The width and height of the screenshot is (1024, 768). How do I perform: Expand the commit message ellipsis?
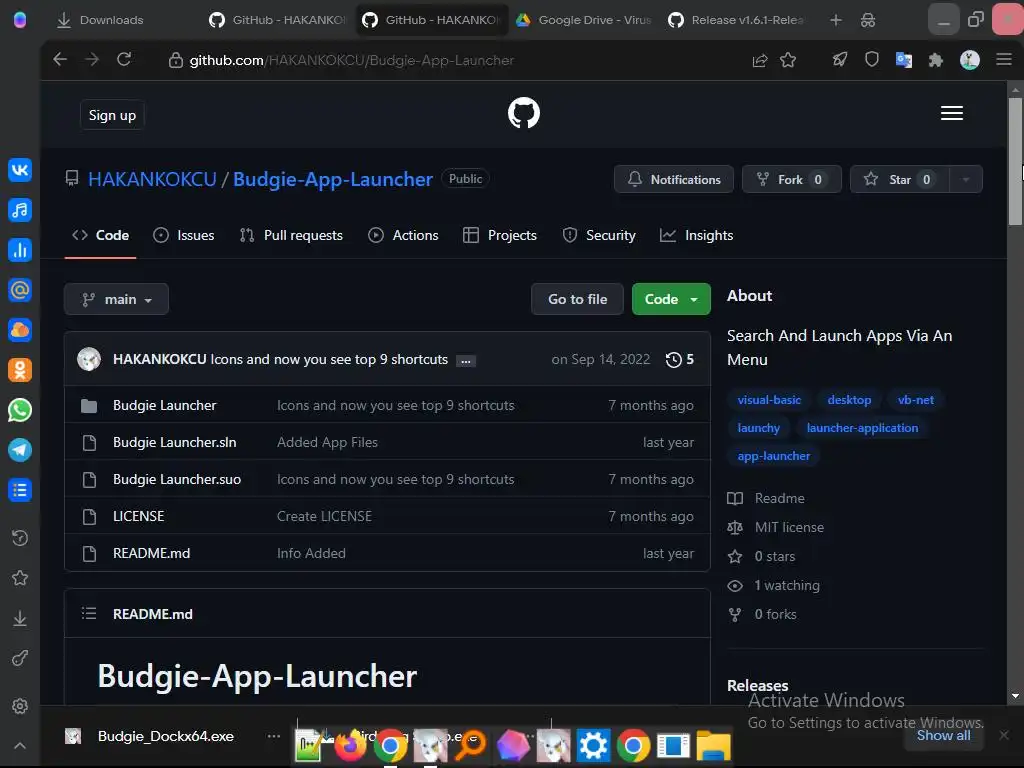pyautogui.click(x=465, y=360)
